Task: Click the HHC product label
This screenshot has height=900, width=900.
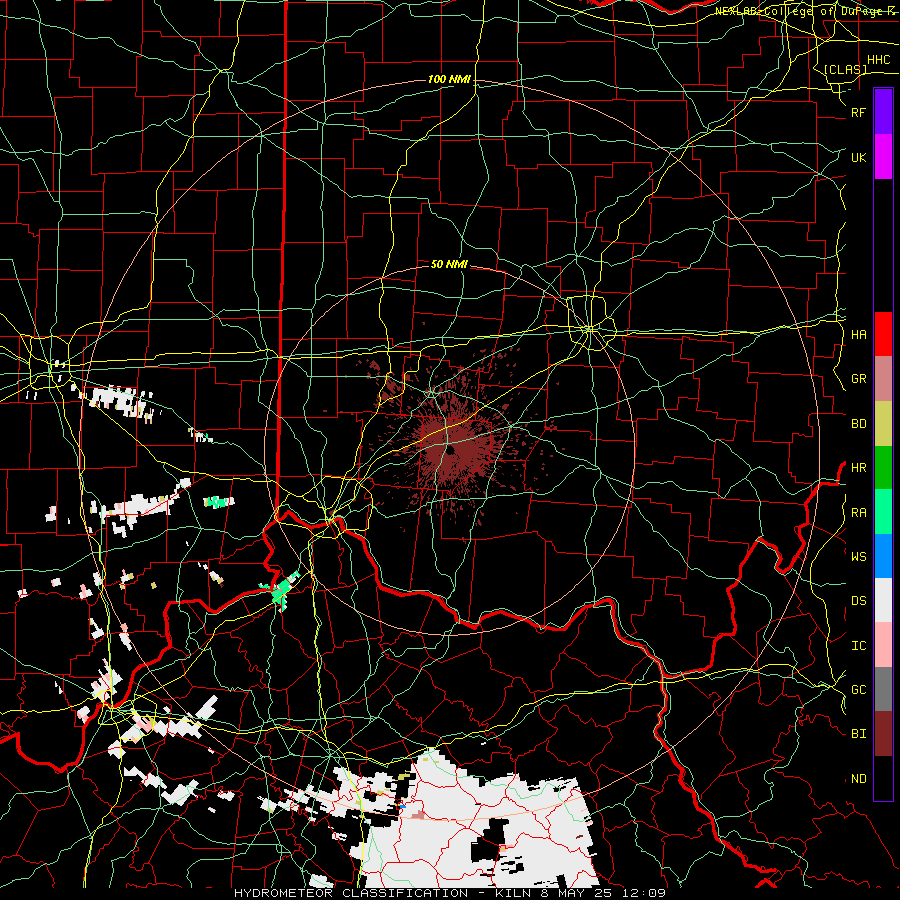Action: click(x=878, y=60)
